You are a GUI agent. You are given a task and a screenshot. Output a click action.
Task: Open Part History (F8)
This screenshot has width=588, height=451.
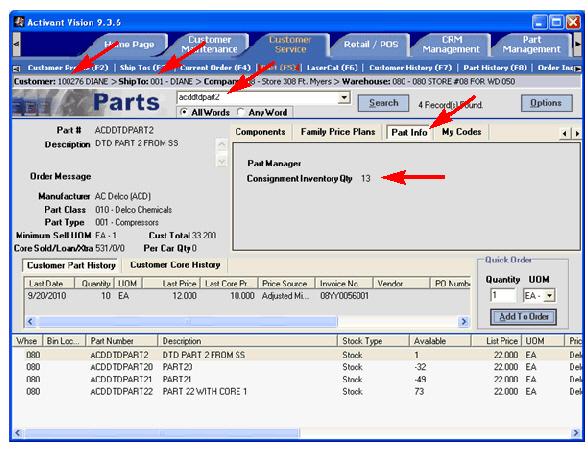(495, 68)
